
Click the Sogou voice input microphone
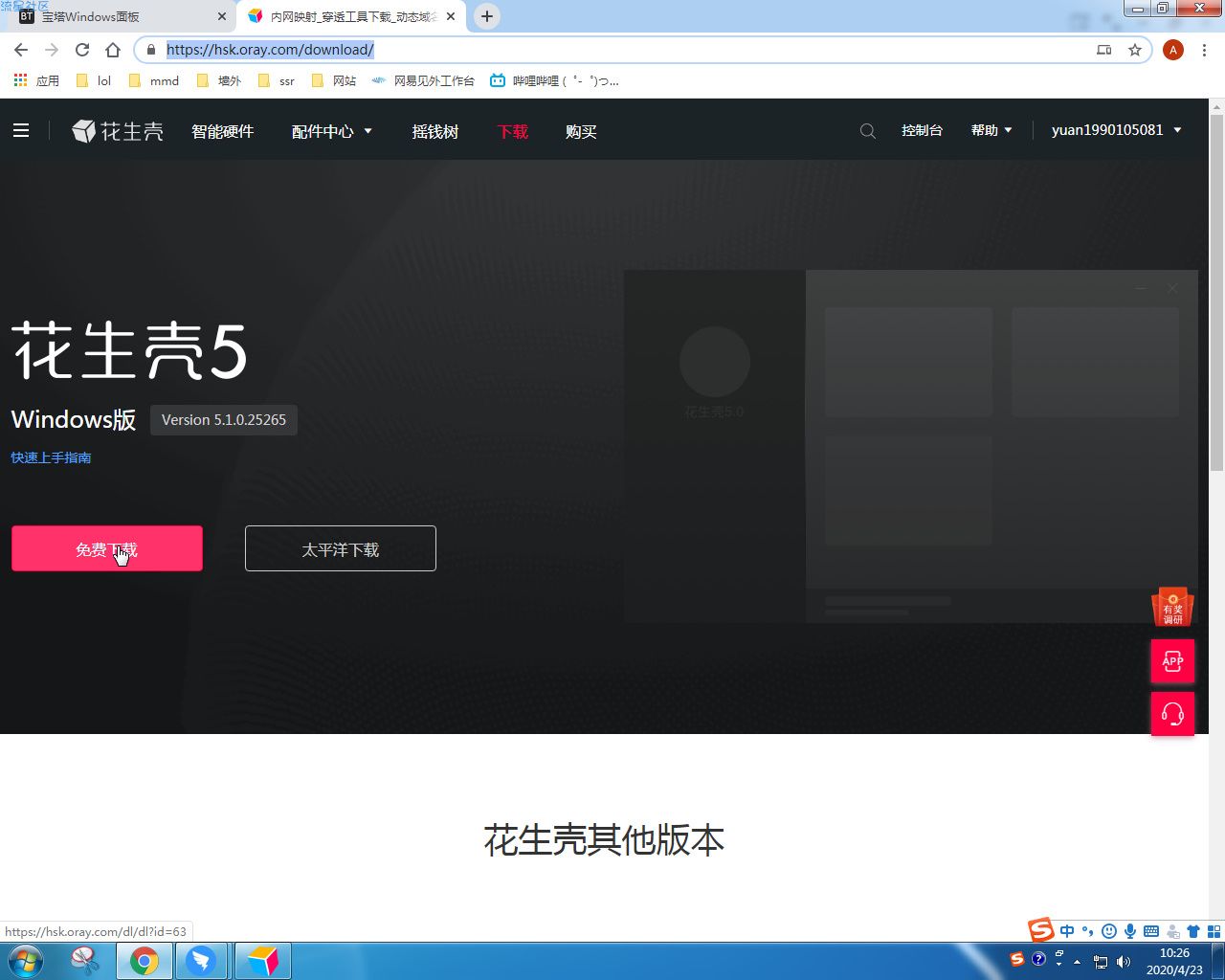[1130, 931]
